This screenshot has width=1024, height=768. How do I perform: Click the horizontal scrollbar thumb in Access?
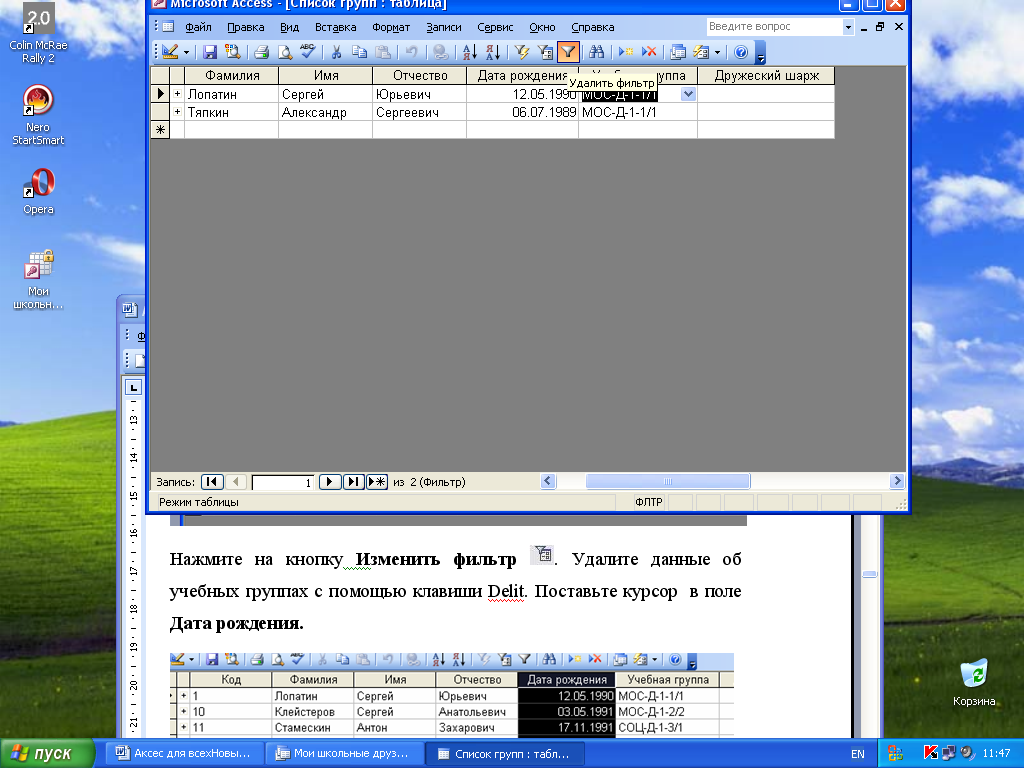point(667,481)
